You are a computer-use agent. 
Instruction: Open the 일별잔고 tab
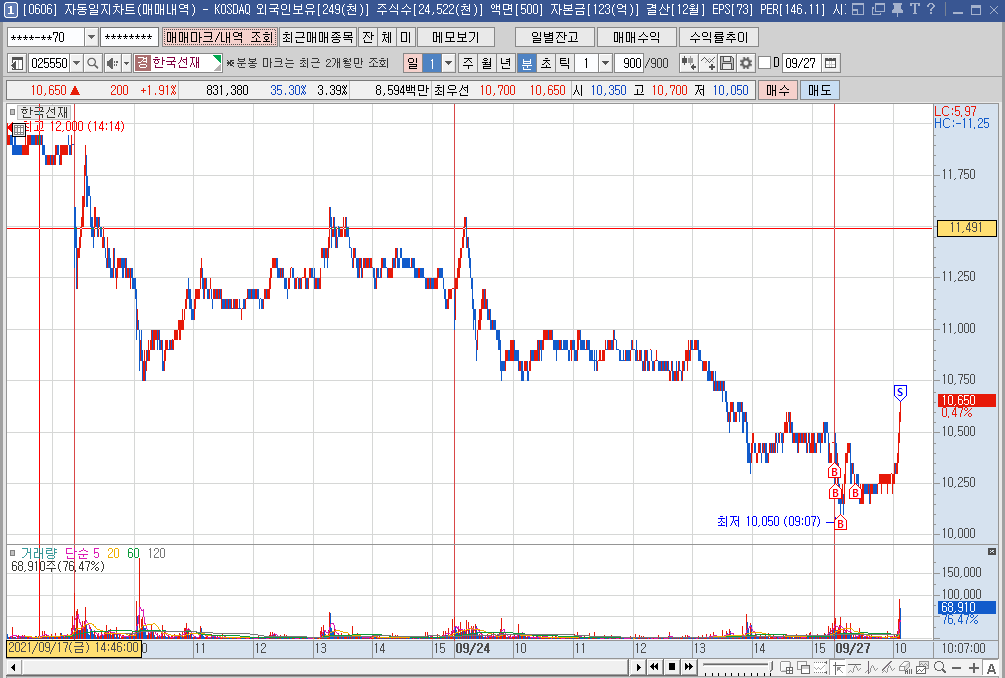click(554, 37)
